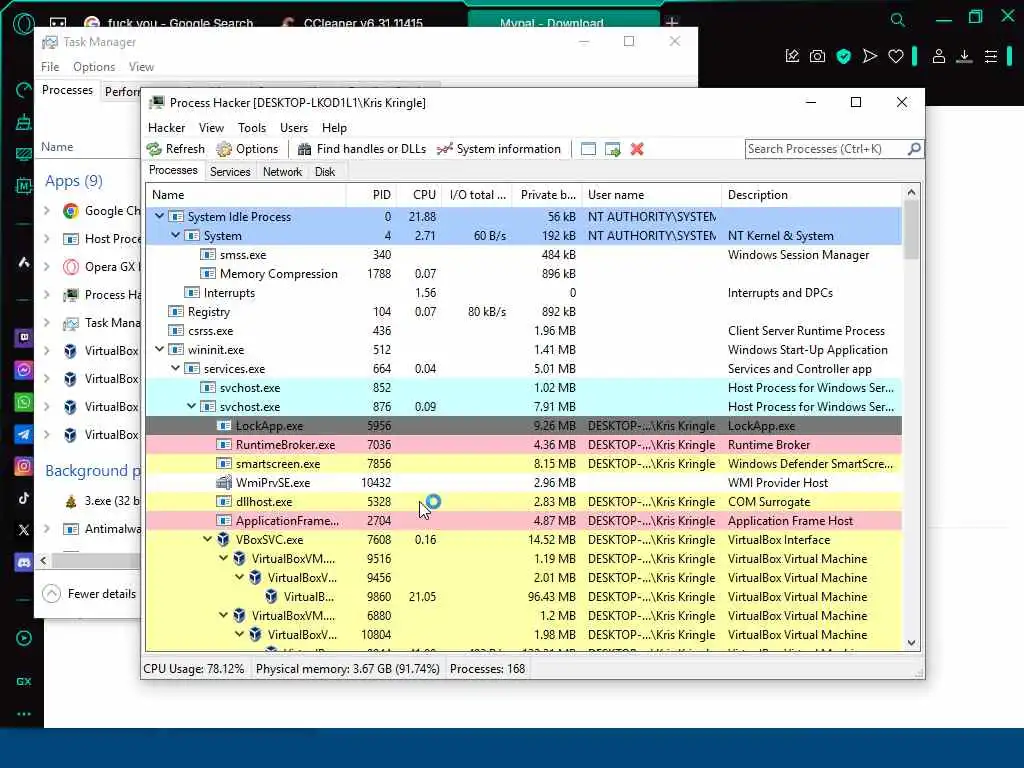This screenshot has width=1024, height=768.
Task: Open WhatsApp from the Opera sidebar
Action: (x=24, y=402)
